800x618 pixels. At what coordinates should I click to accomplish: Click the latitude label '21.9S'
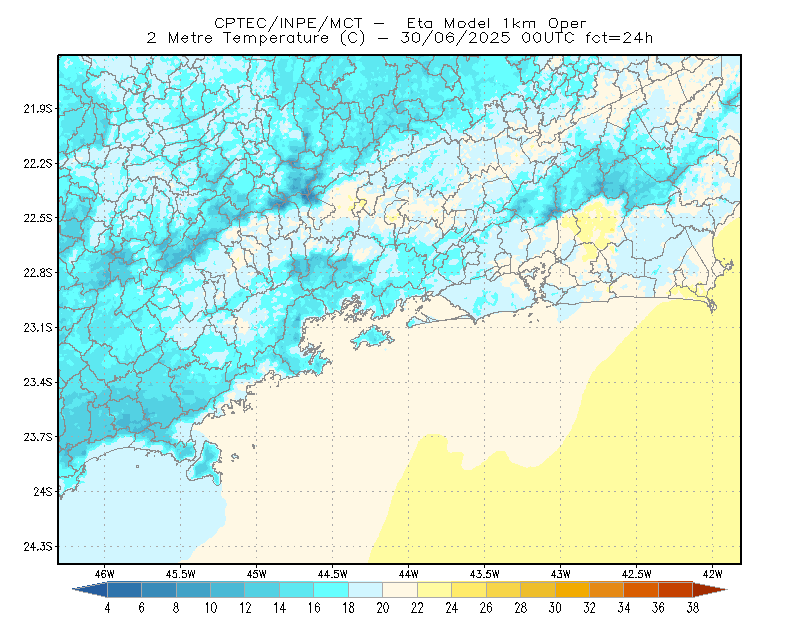click(38, 109)
